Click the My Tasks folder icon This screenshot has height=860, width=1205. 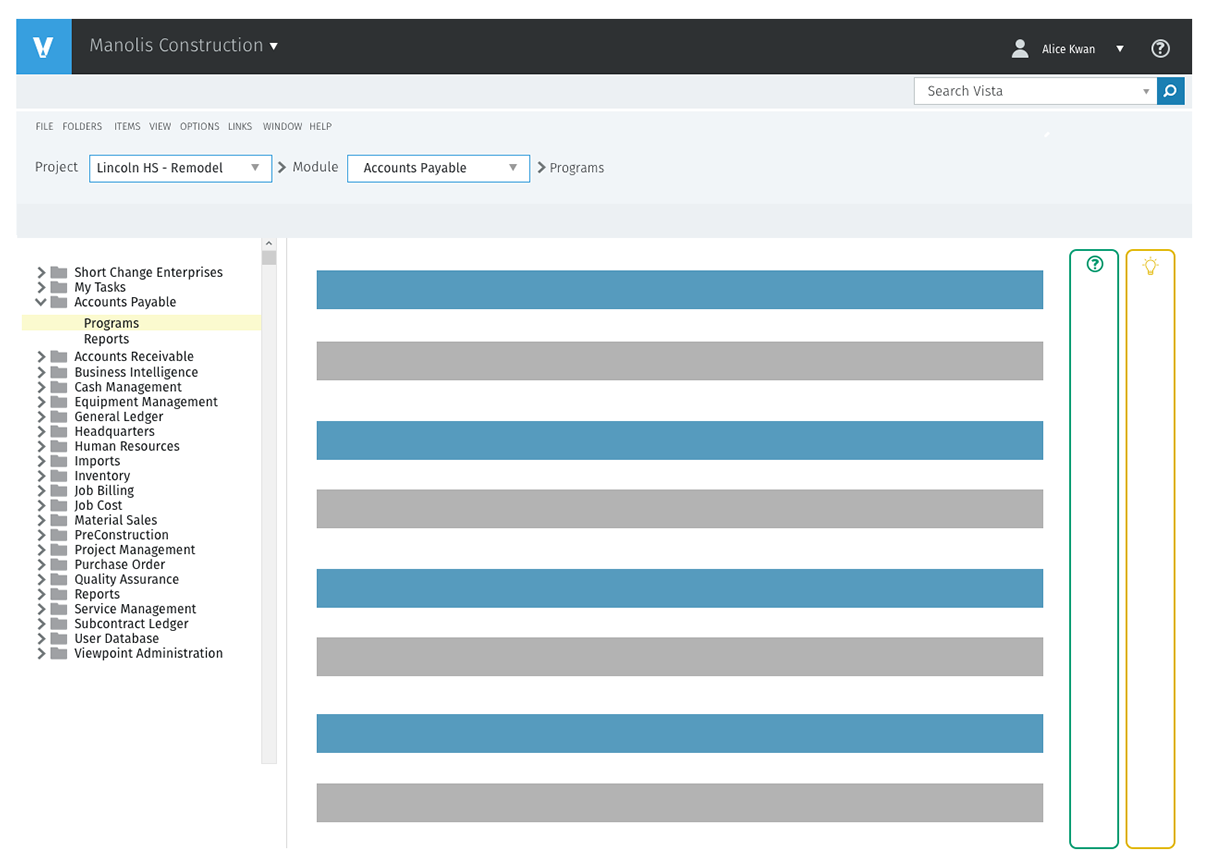(59, 287)
